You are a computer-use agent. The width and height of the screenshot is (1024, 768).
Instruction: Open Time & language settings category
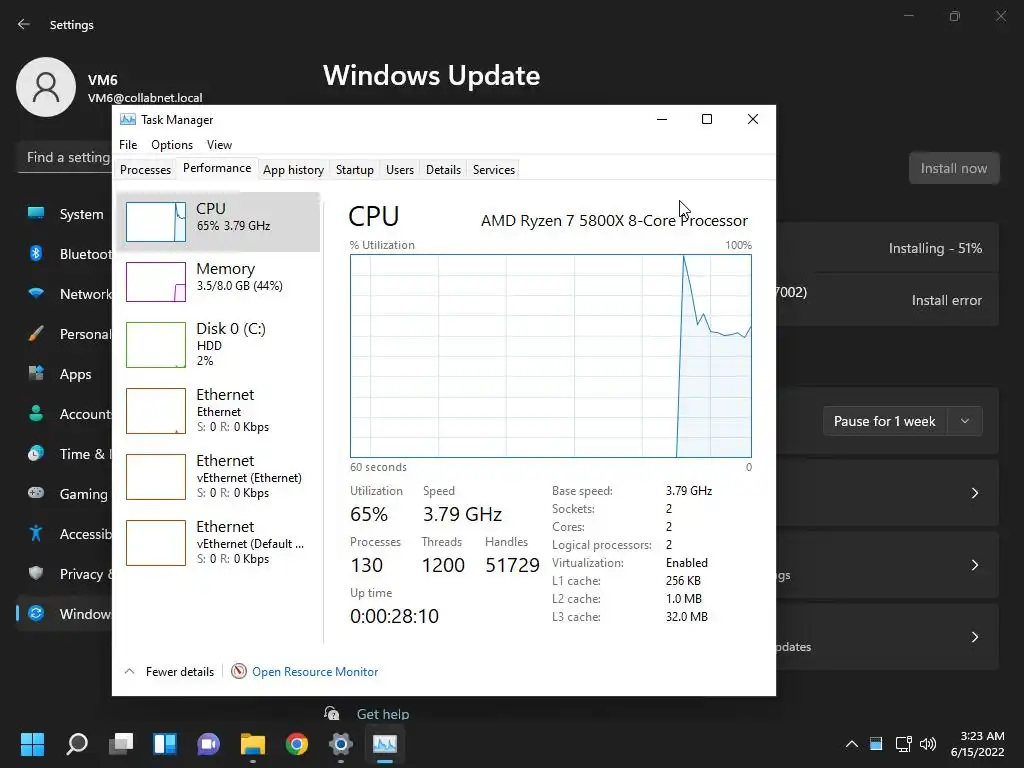pyautogui.click(x=65, y=454)
